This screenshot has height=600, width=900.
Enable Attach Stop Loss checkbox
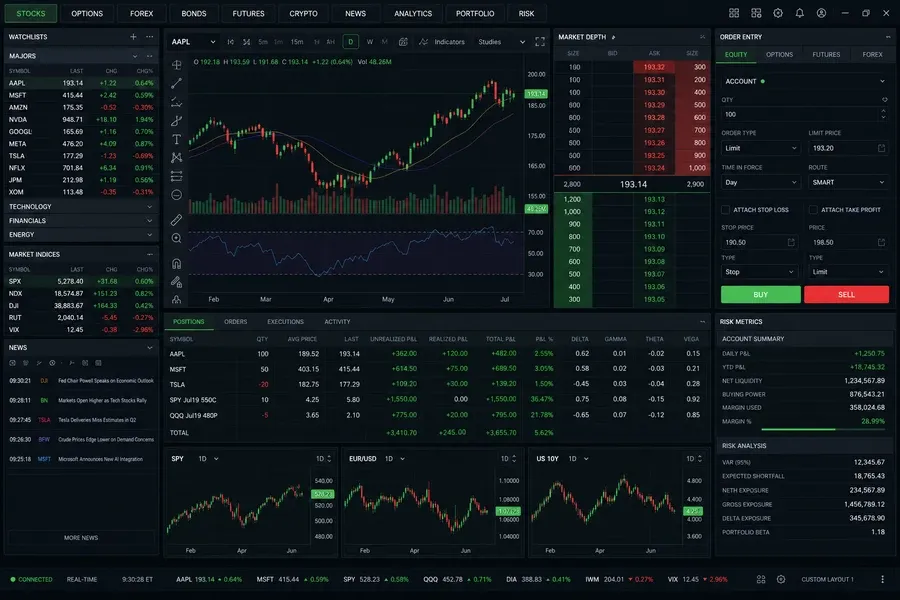[726, 210]
